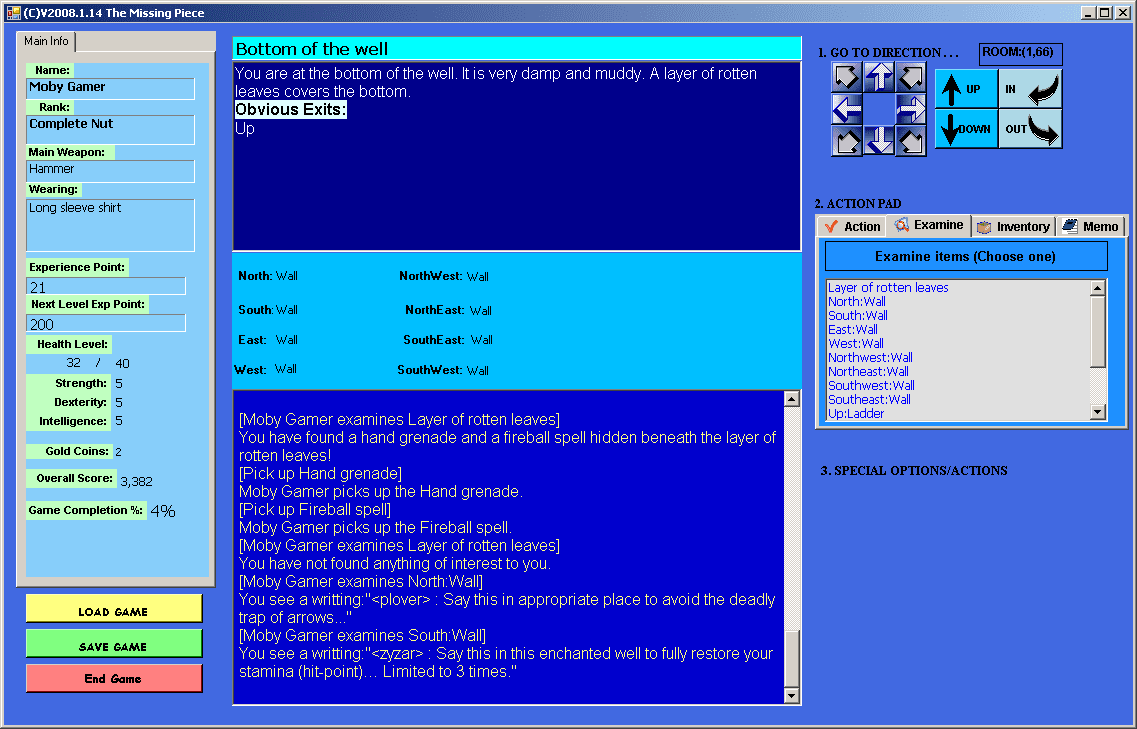Click the northwest diagonal arrow

(847, 77)
